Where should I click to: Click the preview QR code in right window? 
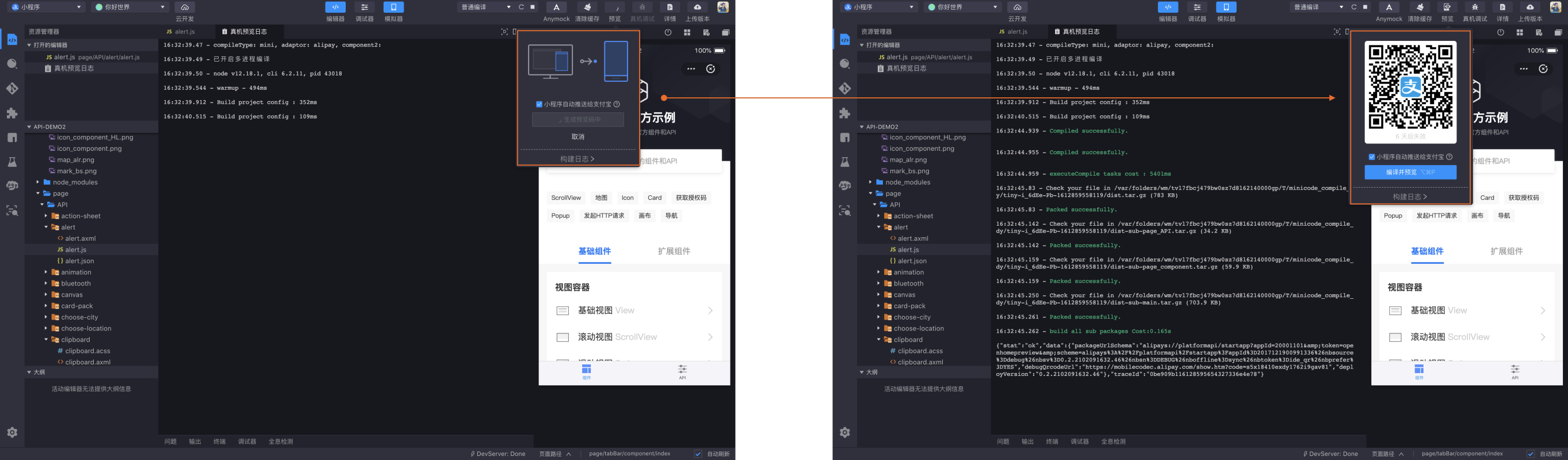(x=1410, y=87)
